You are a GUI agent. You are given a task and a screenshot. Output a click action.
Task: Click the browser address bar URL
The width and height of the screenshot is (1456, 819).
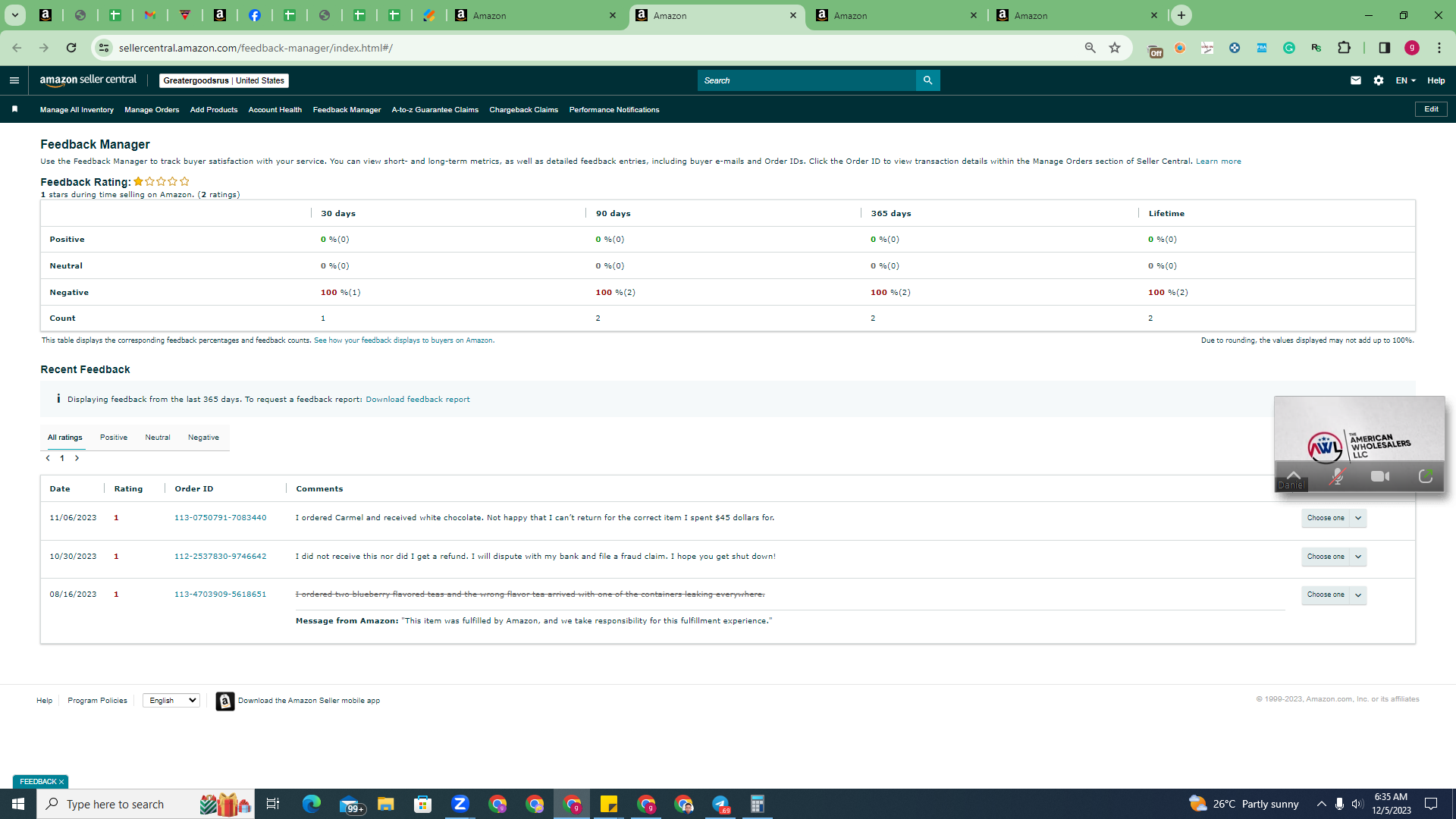point(256,48)
